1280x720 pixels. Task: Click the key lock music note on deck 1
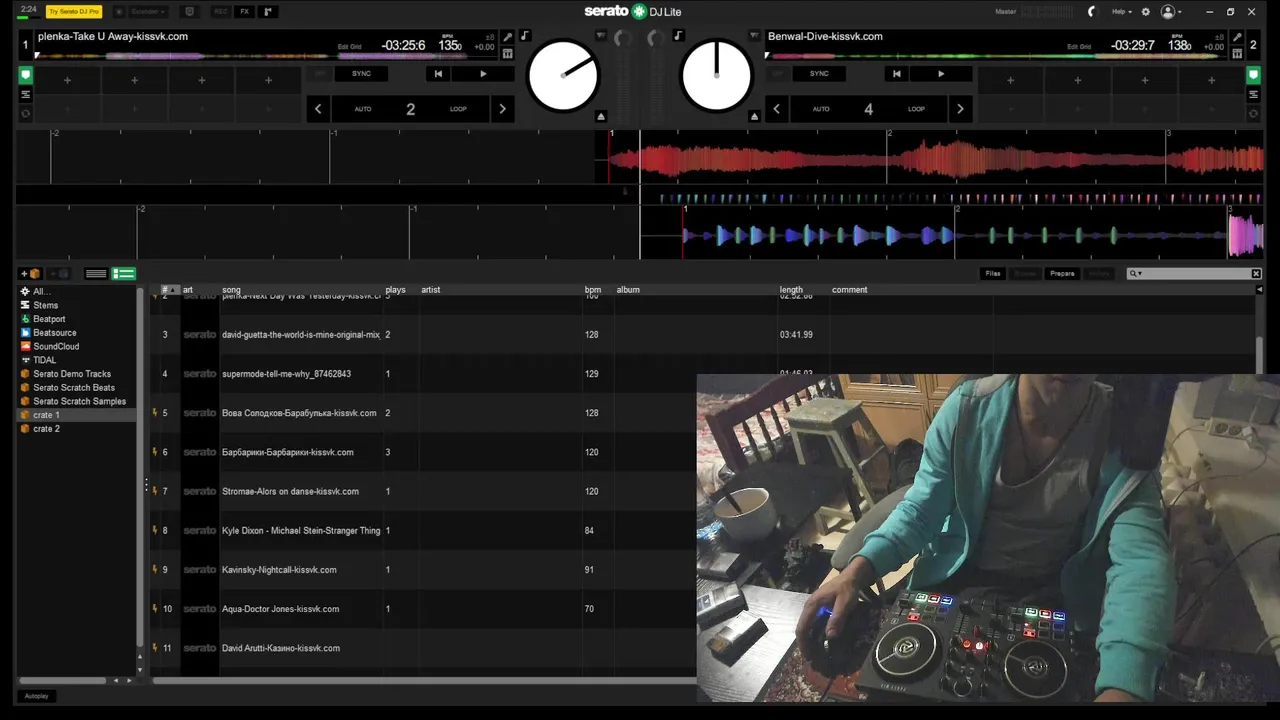pos(525,36)
